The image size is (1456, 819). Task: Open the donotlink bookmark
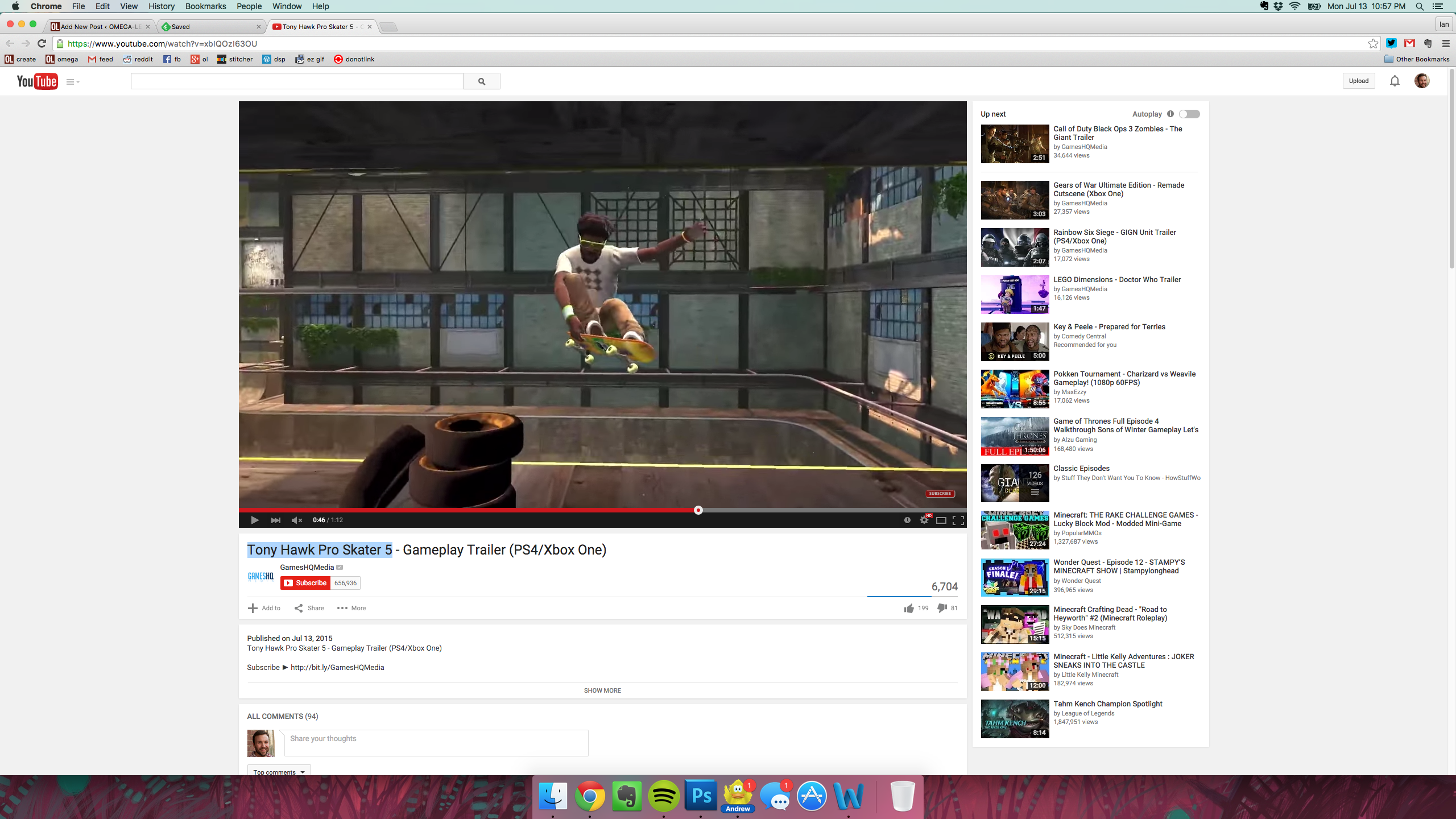click(354, 59)
